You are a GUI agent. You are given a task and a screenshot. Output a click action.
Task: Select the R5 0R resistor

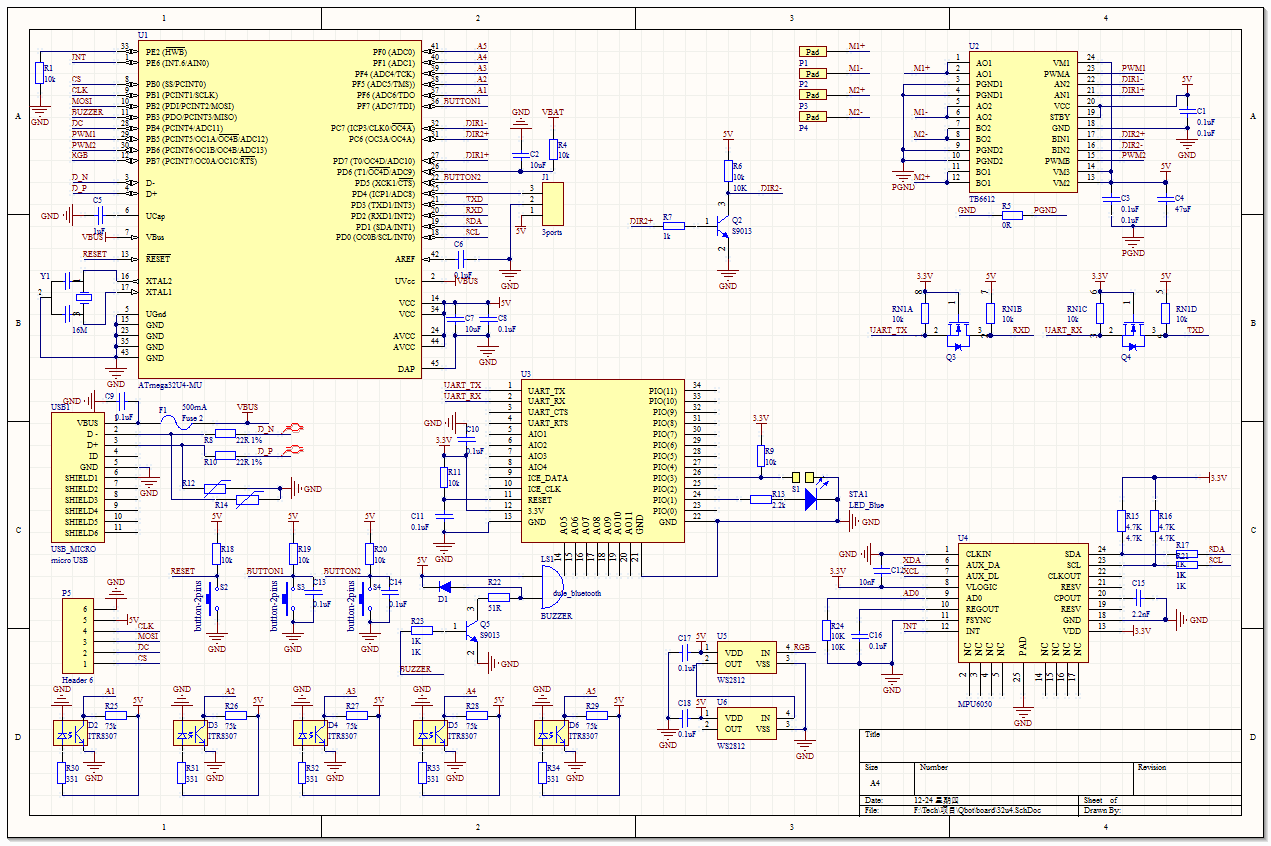1006,213
